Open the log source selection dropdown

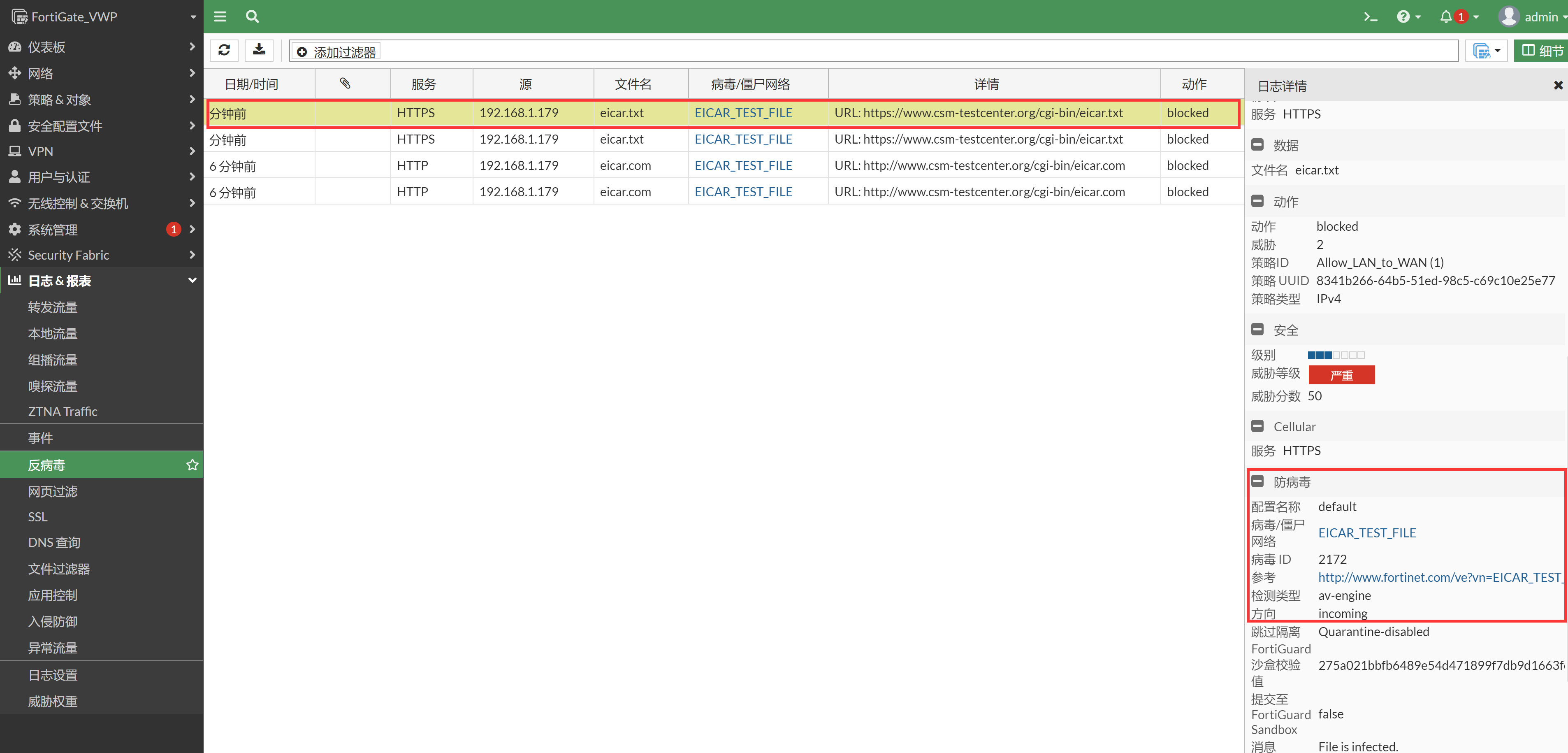pyautogui.click(x=1487, y=51)
